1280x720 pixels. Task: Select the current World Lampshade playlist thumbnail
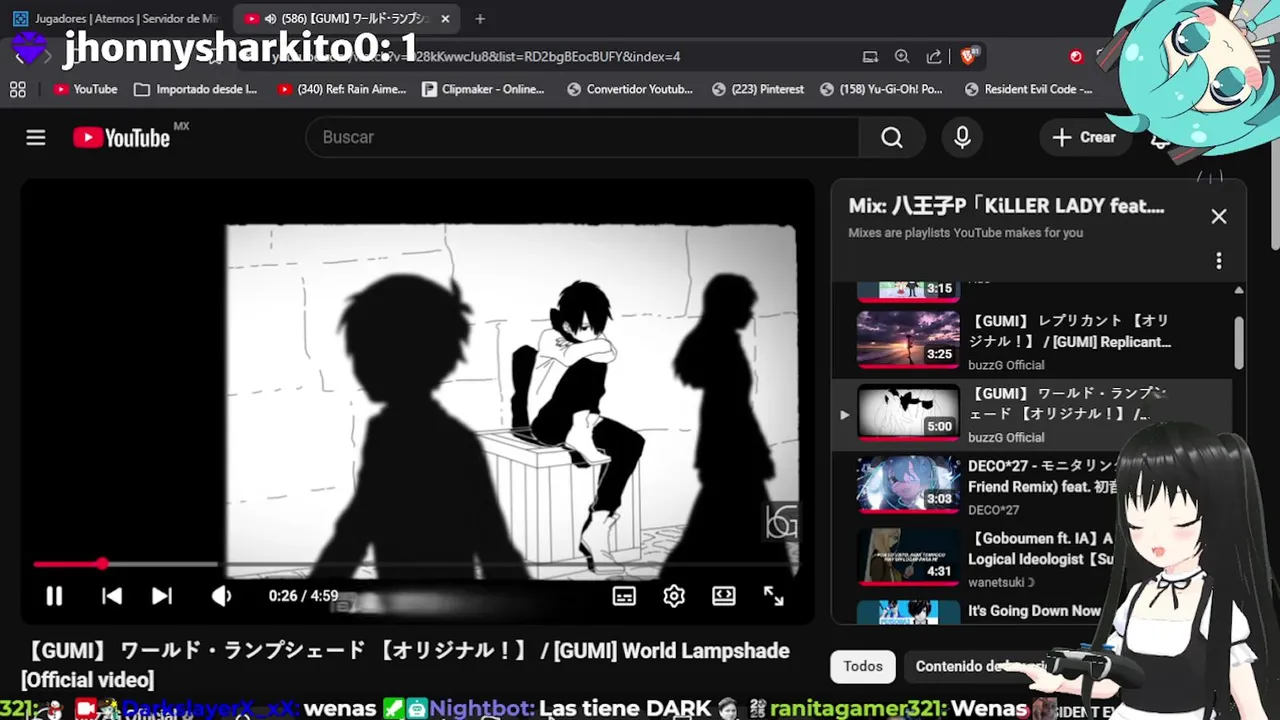908,411
